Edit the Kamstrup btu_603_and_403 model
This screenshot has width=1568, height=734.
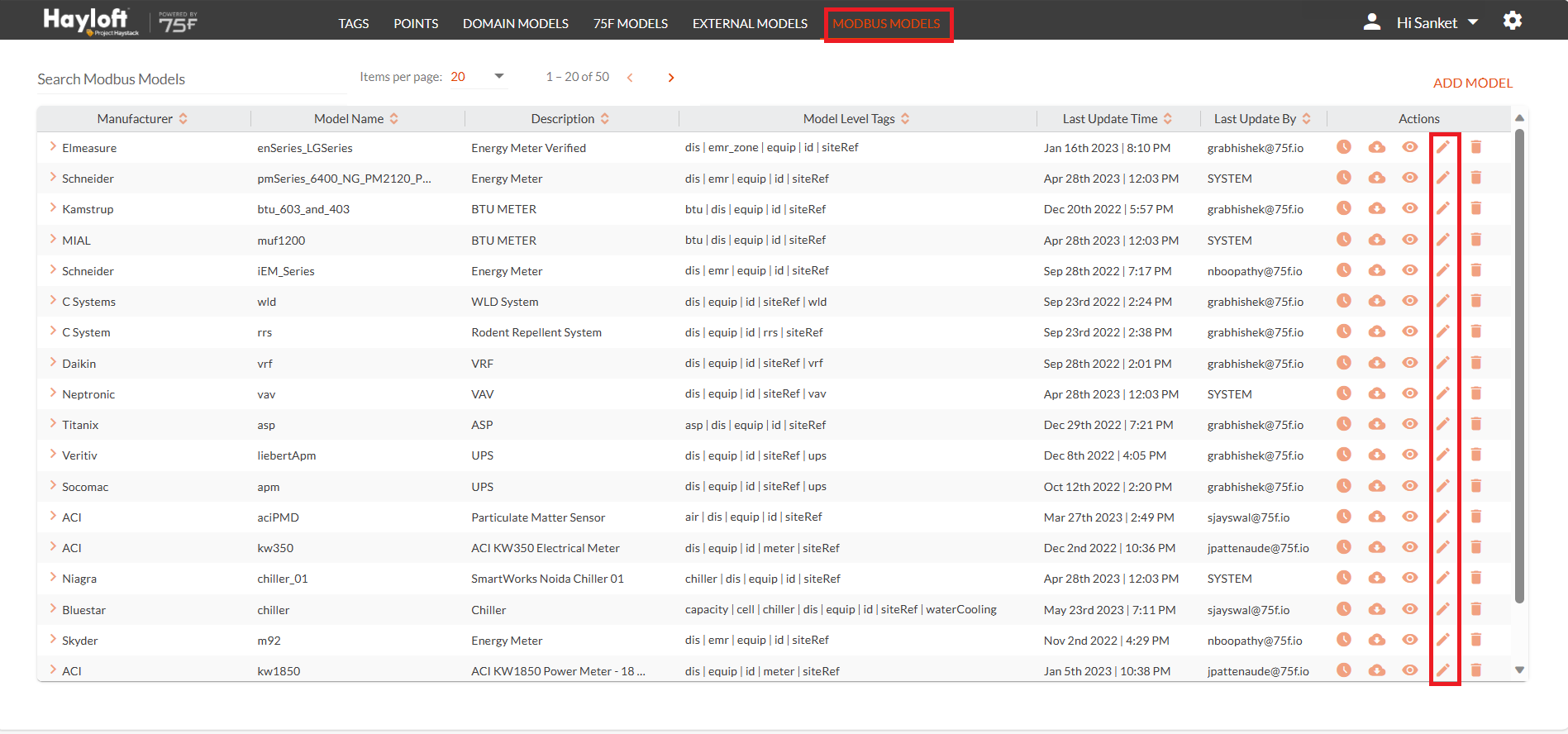1443,208
